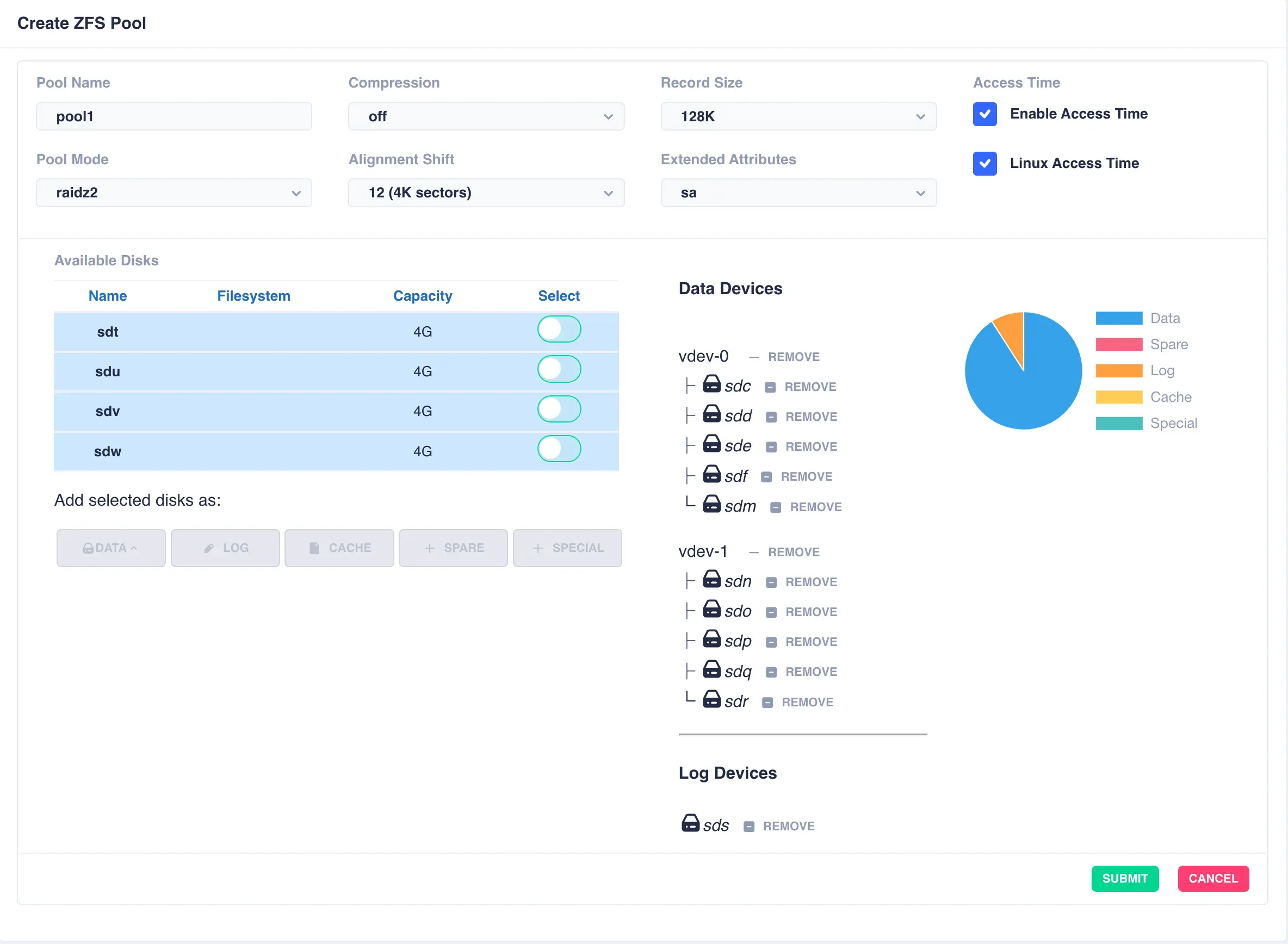Click the Log orange legend swatch
Viewport: 1288px width, 944px height.
tap(1118, 371)
